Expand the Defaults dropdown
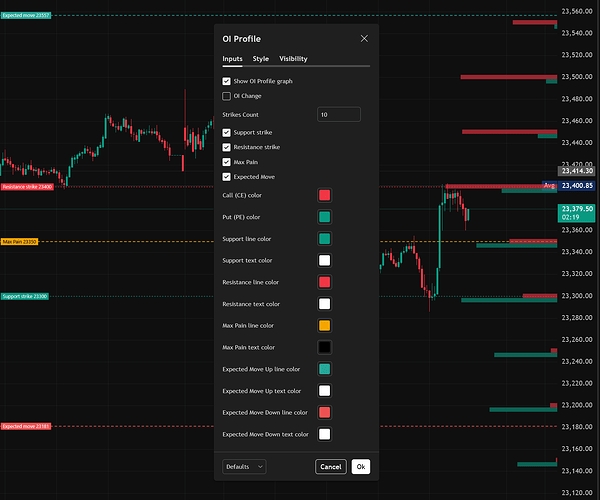The width and height of the screenshot is (600, 500). coord(244,467)
